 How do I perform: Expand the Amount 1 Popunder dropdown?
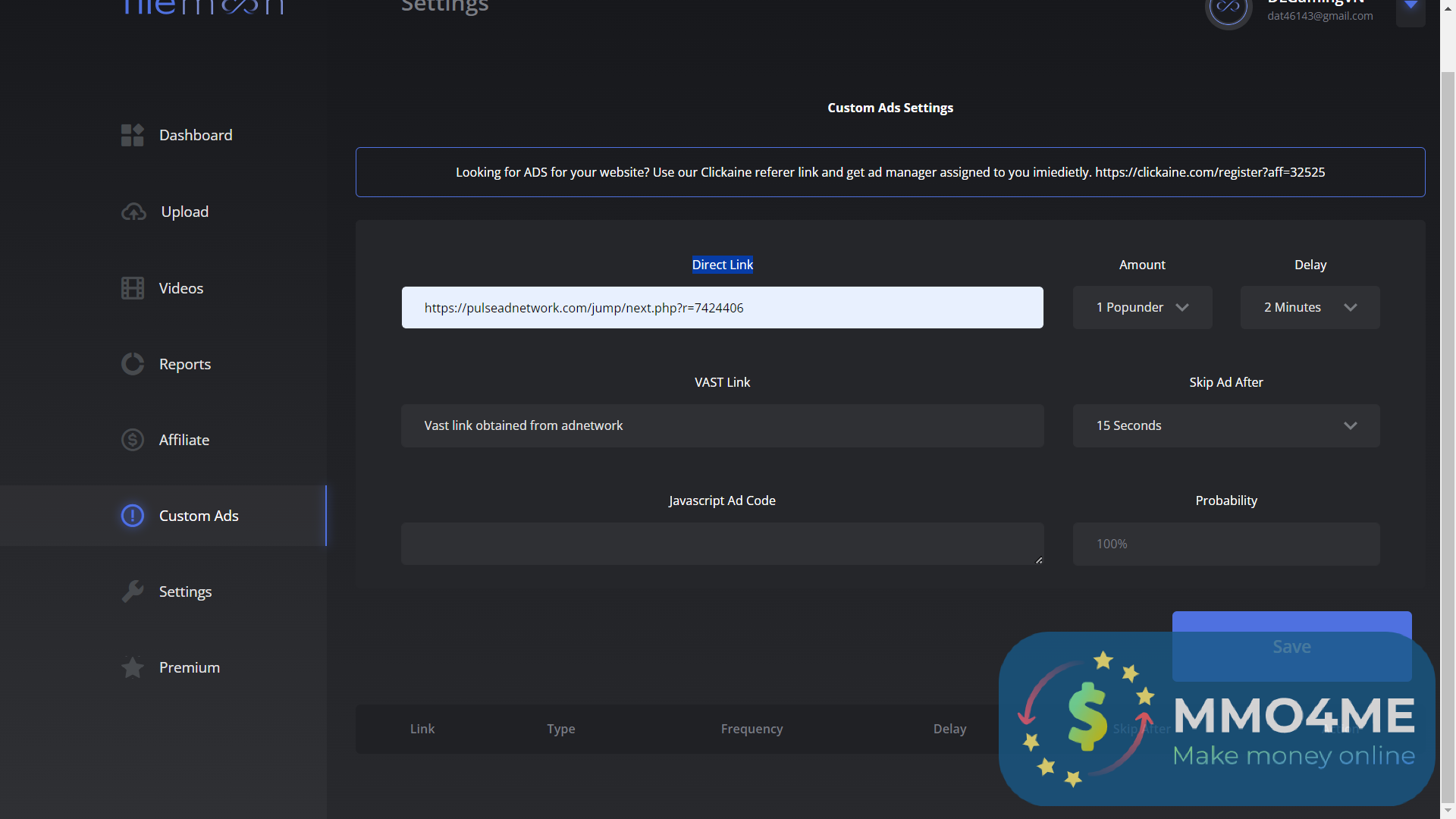point(1142,307)
